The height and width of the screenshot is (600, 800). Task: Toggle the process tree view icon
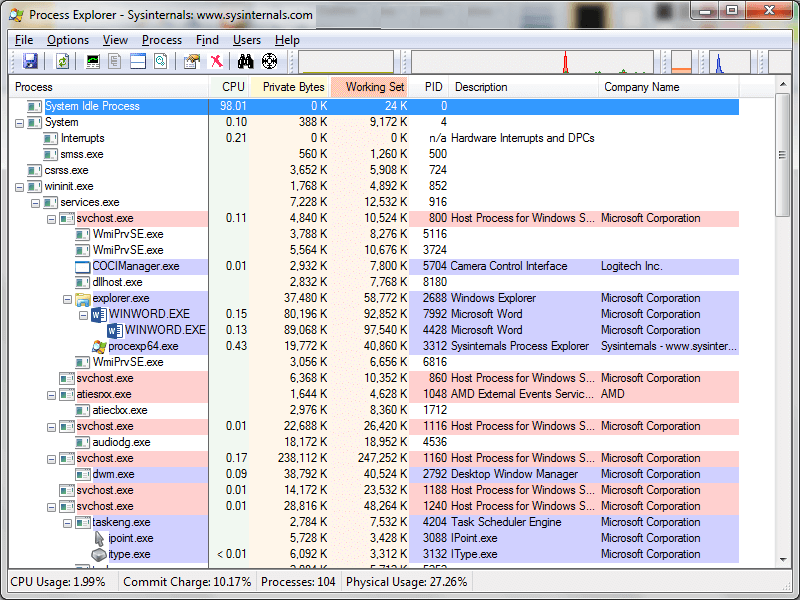coord(115,61)
